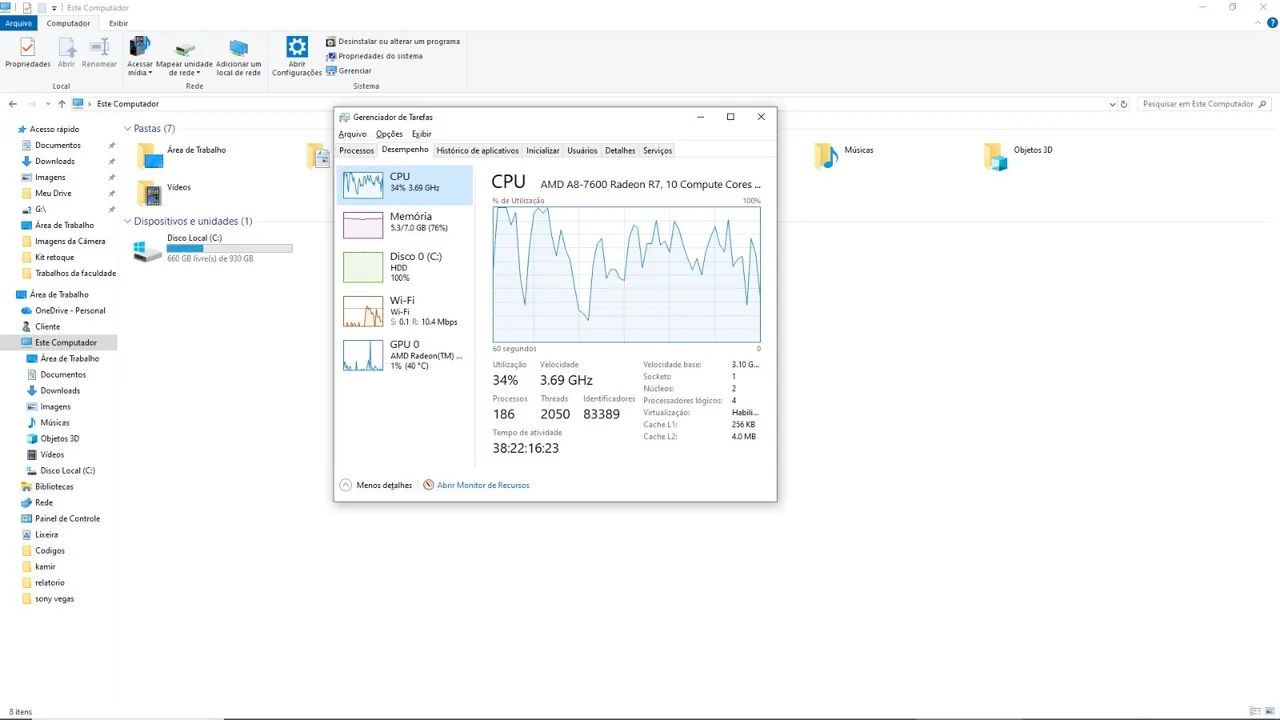Open OneDrive - Personal in navigation pane
The height and width of the screenshot is (720, 1280).
70,311
